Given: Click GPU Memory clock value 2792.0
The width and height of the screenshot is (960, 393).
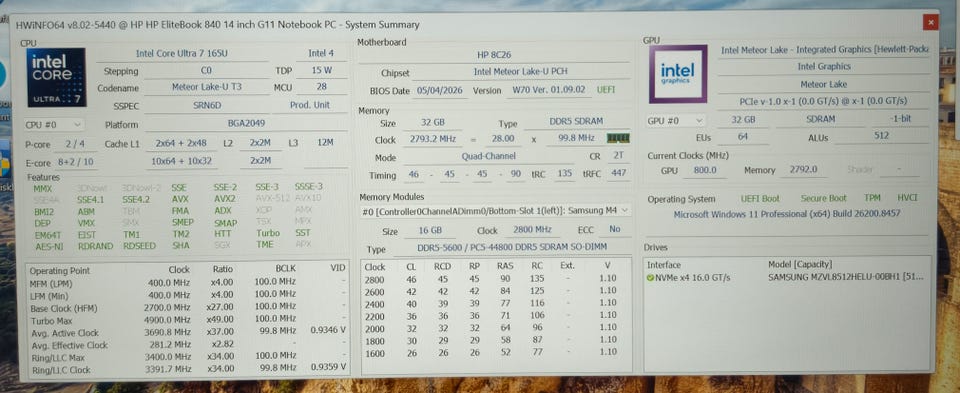Looking at the screenshot, I should pos(805,170).
